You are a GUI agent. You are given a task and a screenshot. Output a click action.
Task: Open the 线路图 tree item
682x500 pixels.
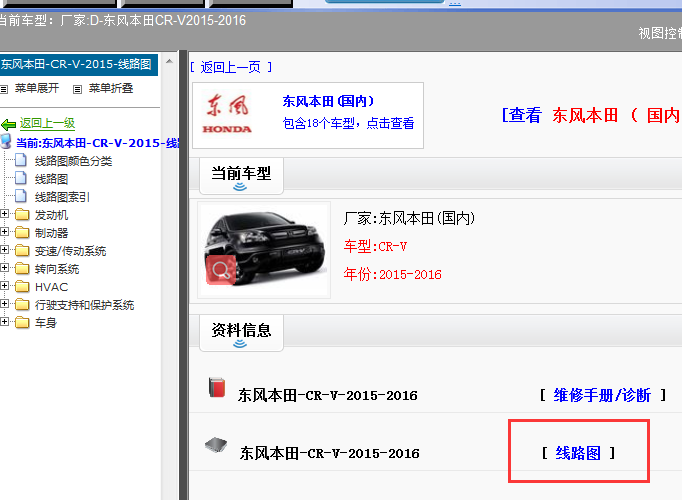[x=51, y=179]
